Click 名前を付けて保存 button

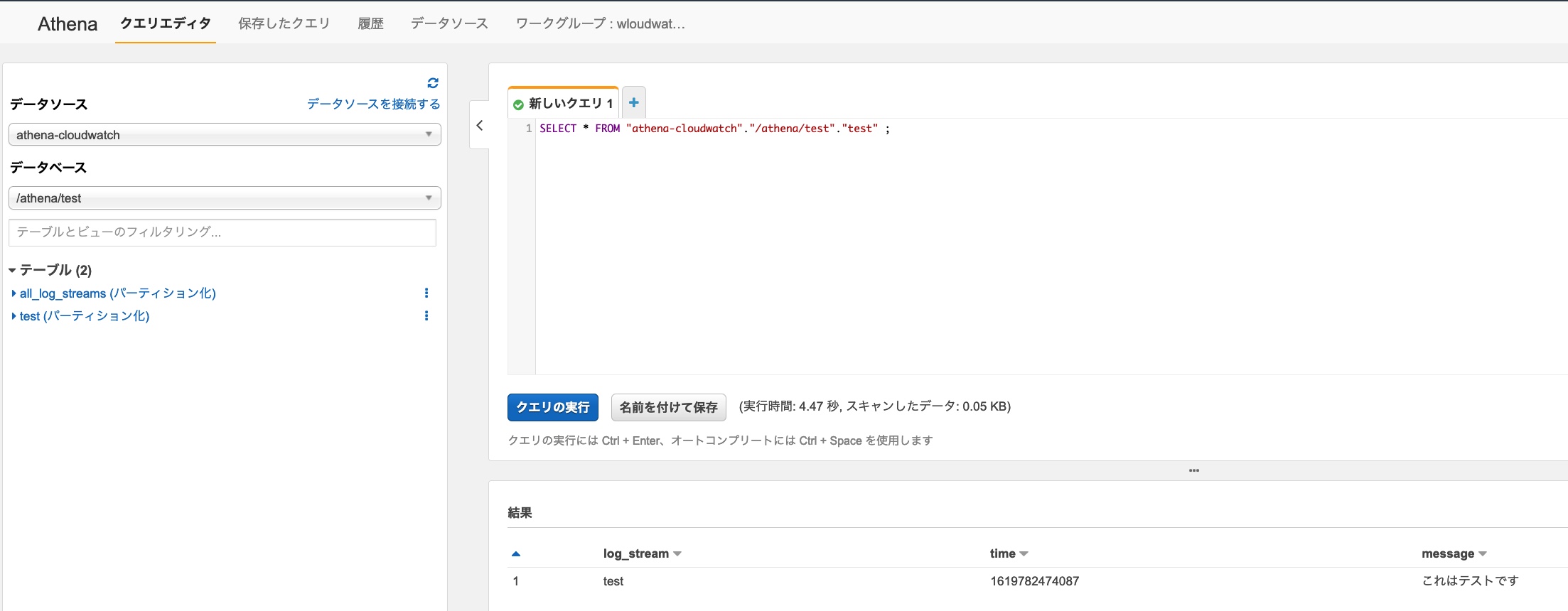(x=669, y=407)
